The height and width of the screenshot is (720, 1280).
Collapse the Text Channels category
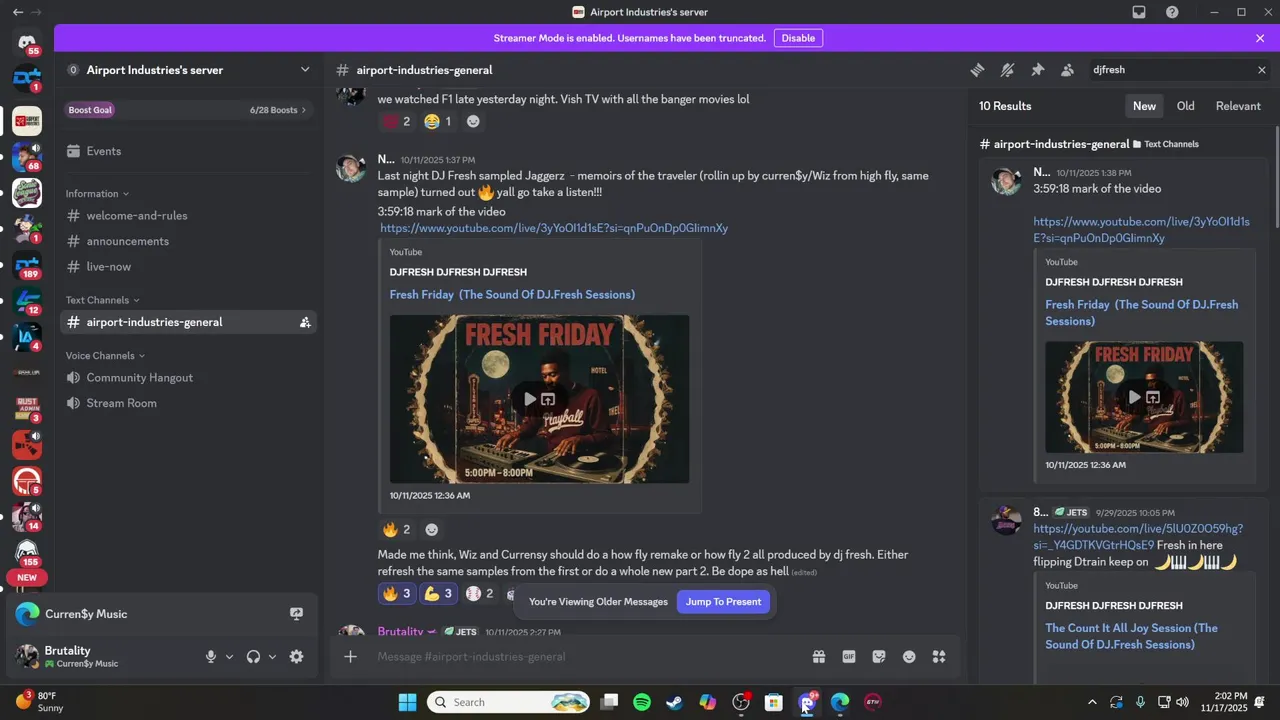coord(103,300)
